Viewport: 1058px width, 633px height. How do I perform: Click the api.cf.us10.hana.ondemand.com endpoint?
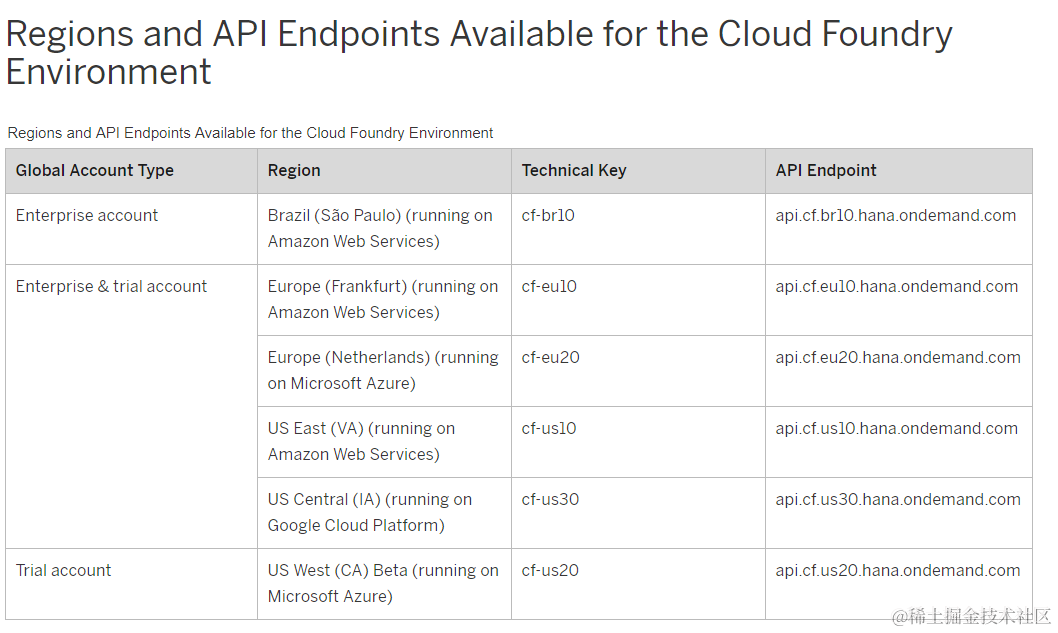click(897, 428)
